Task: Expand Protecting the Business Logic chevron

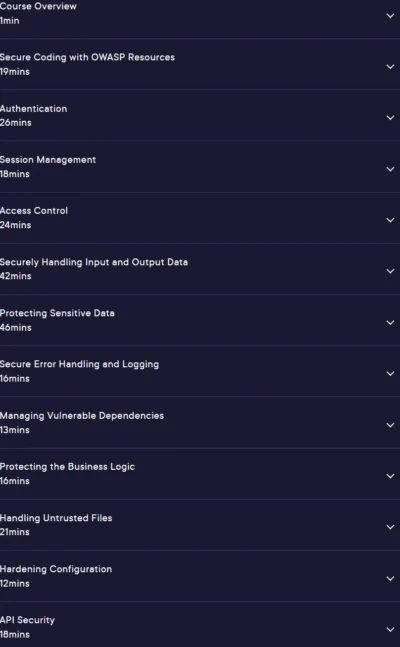Action: (x=390, y=476)
